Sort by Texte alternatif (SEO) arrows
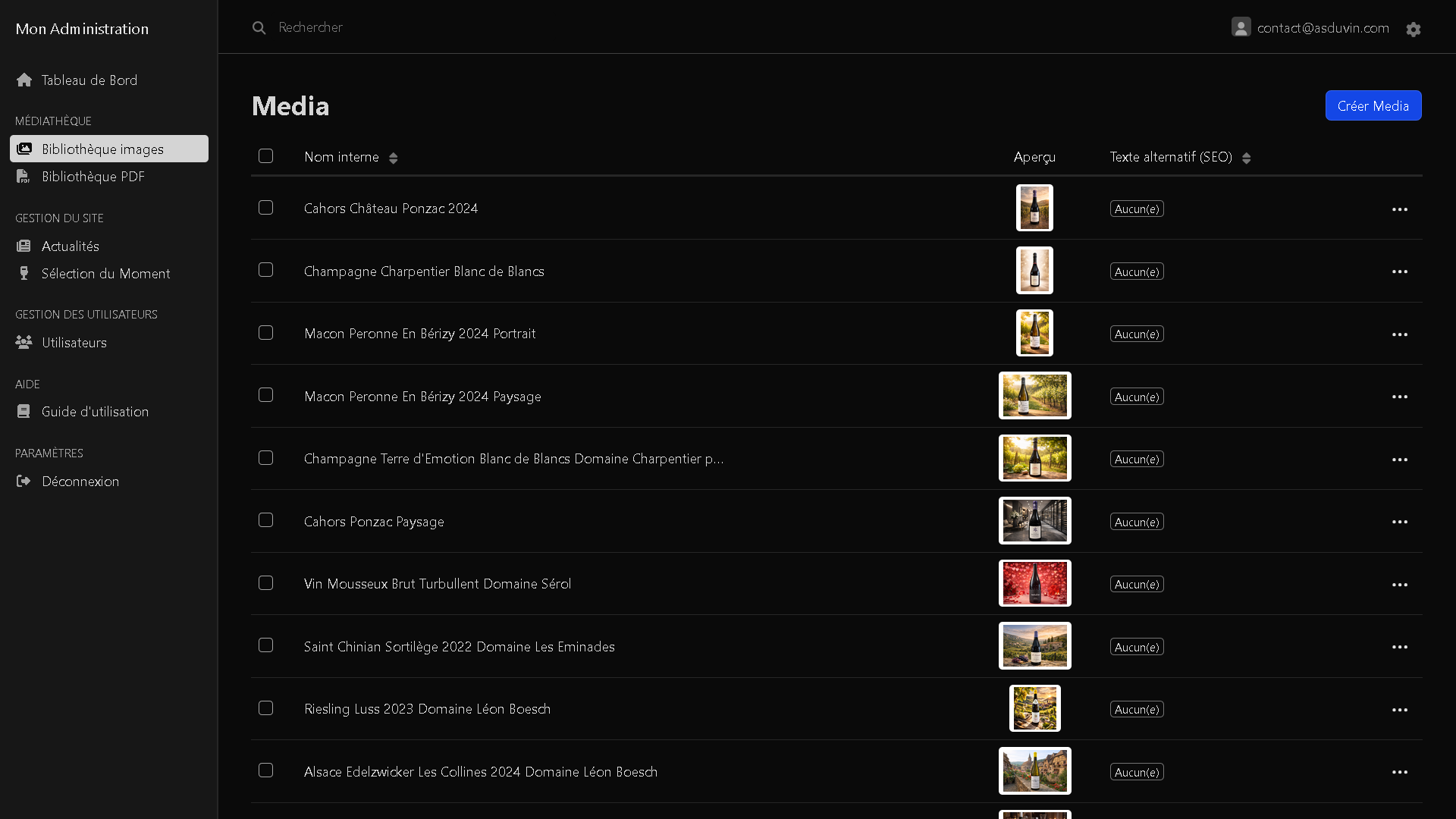The width and height of the screenshot is (1456, 819). point(1246,158)
